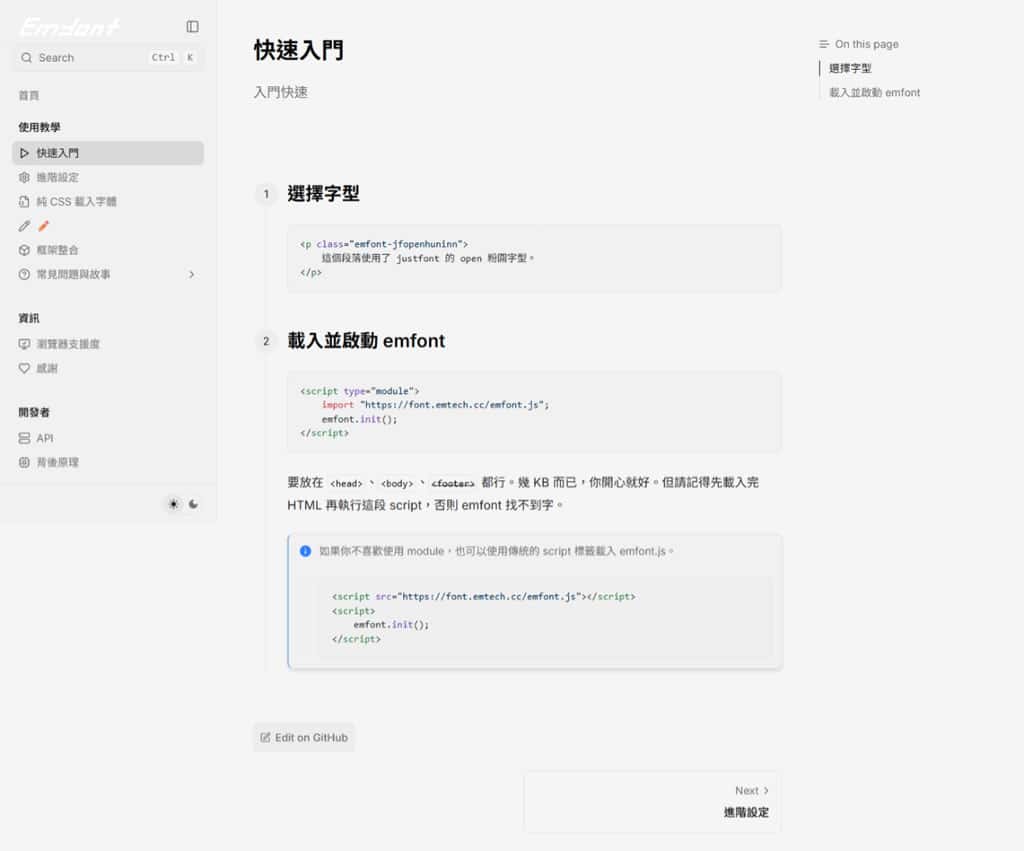Click the play icon beside 快速入門
Screen dimensions: 1024x851
[24, 153]
